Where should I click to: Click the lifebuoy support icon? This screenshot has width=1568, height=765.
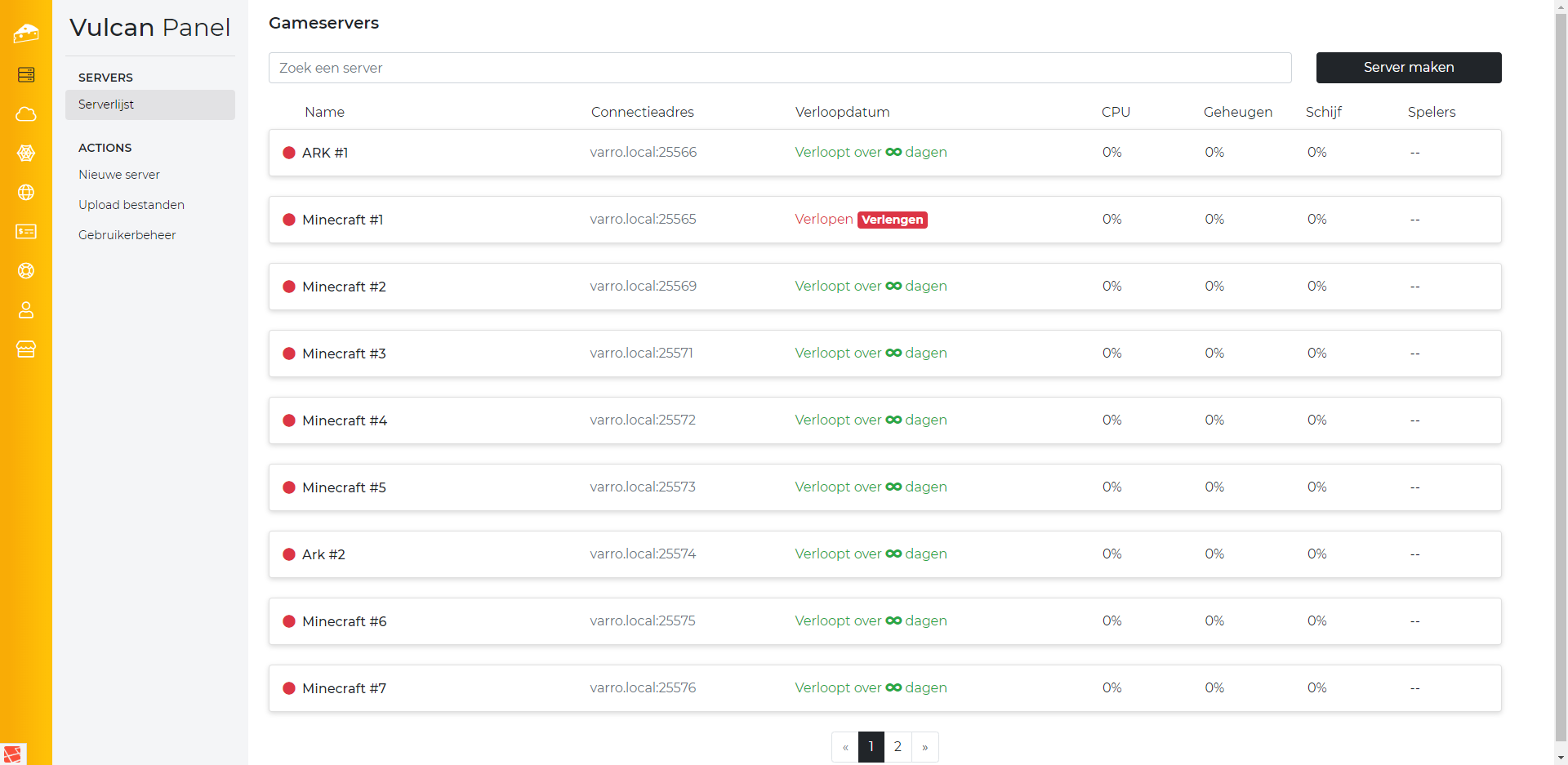click(x=26, y=271)
